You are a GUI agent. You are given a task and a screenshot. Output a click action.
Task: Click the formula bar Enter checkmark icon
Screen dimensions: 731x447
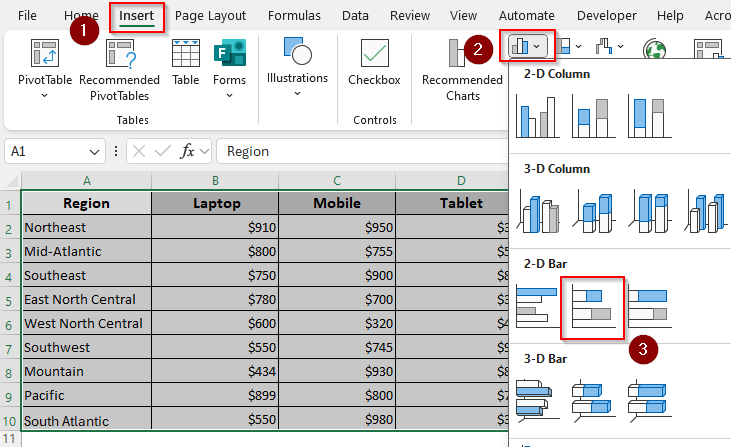click(163, 151)
